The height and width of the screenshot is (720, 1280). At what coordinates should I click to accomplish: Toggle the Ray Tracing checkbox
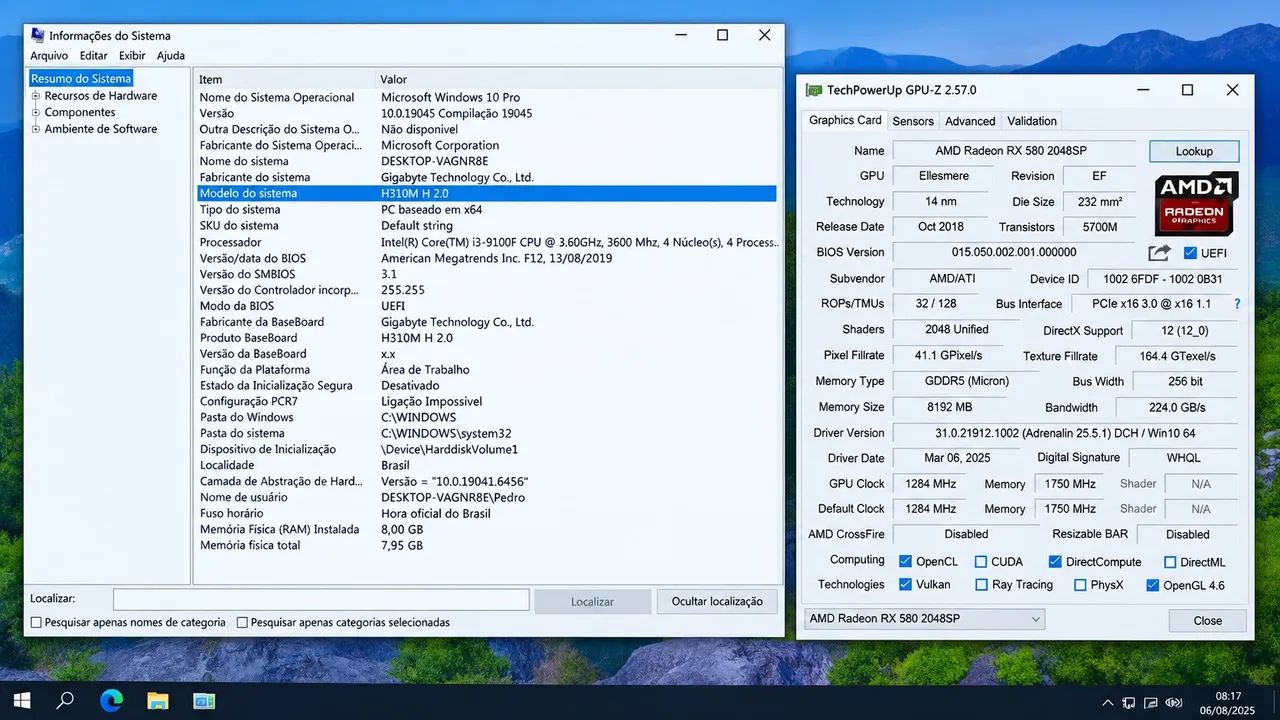tap(981, 585)
